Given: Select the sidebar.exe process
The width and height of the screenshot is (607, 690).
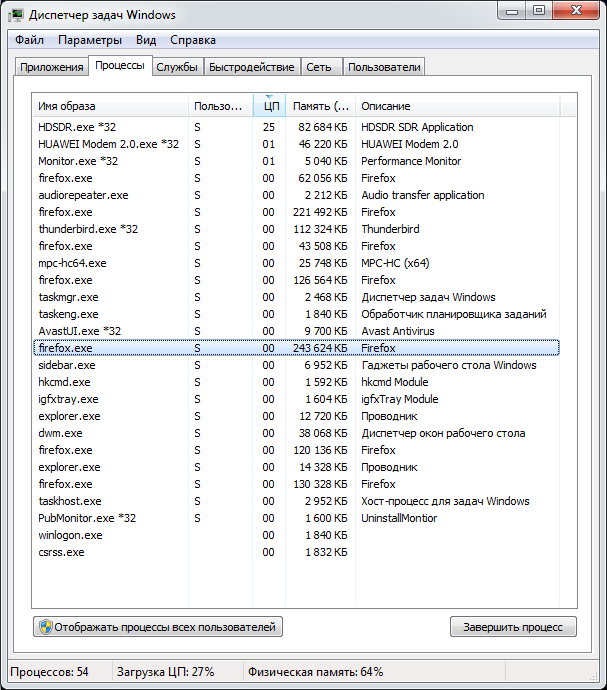Looking at the screenshot, I should click(296, 365).
